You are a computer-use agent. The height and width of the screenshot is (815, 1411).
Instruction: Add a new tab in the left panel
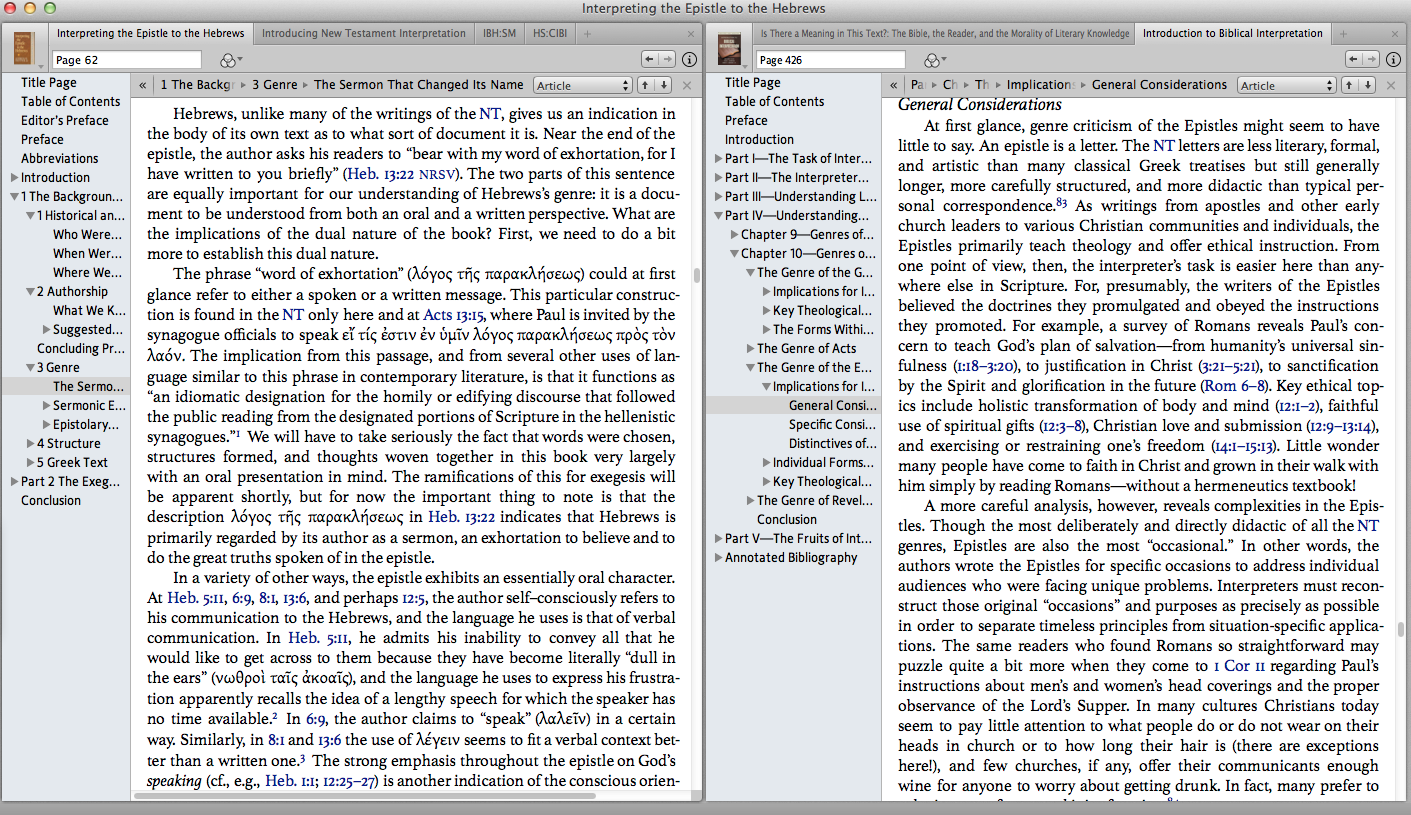(x=587, y=34)
